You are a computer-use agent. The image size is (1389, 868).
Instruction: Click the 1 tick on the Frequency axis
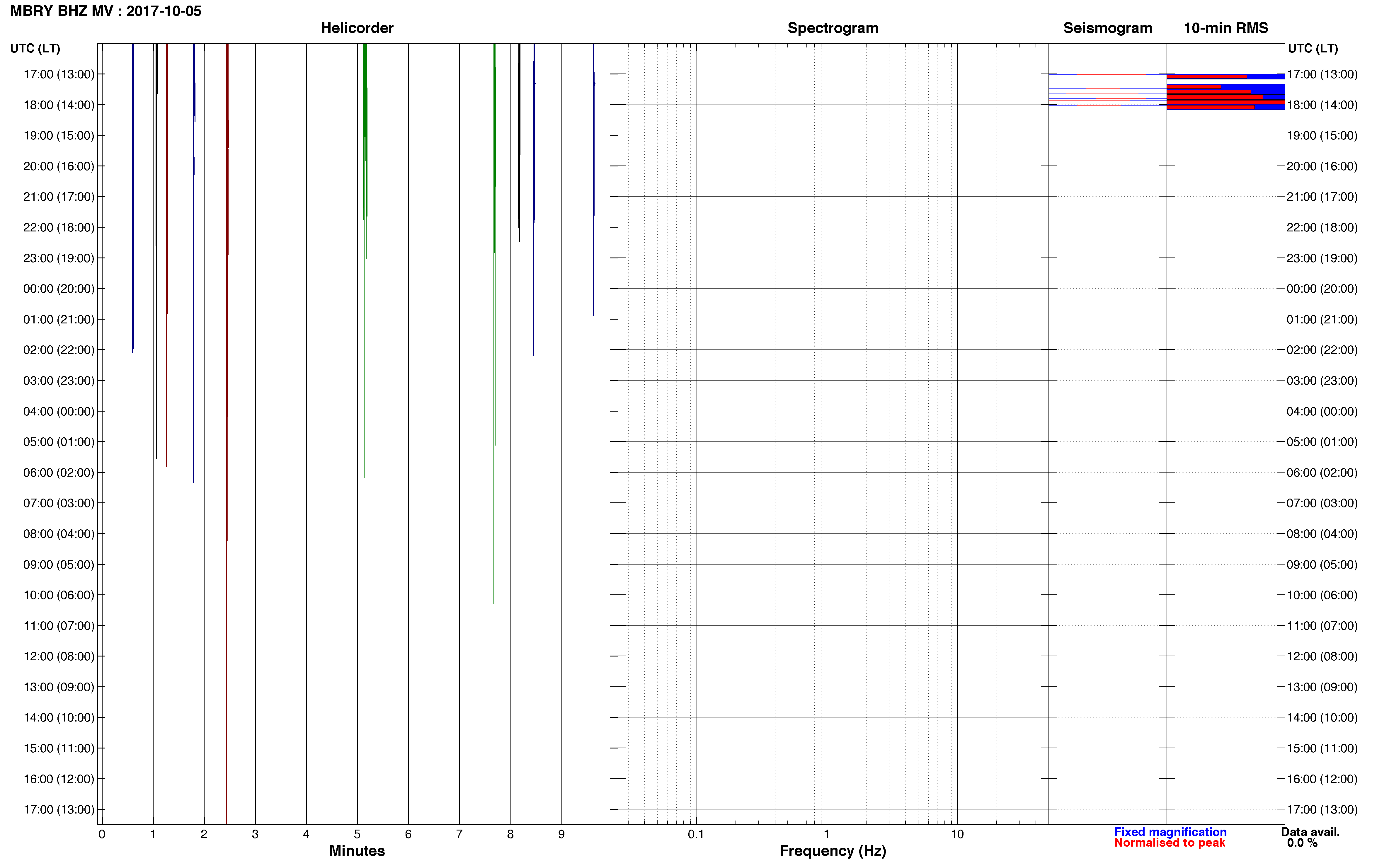point(826,834)
